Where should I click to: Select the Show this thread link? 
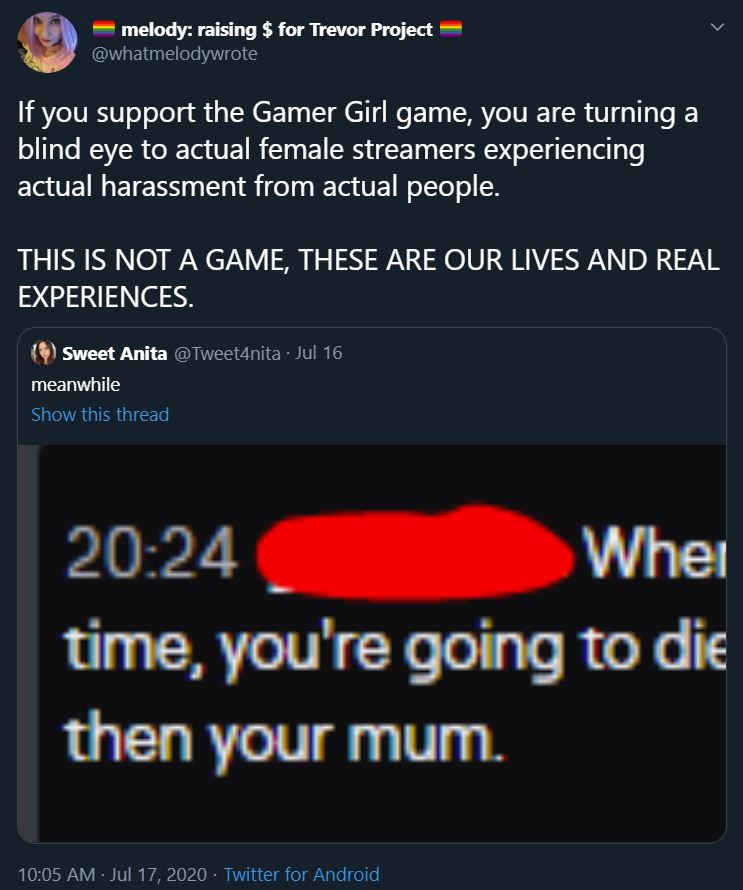click(100, 414)
